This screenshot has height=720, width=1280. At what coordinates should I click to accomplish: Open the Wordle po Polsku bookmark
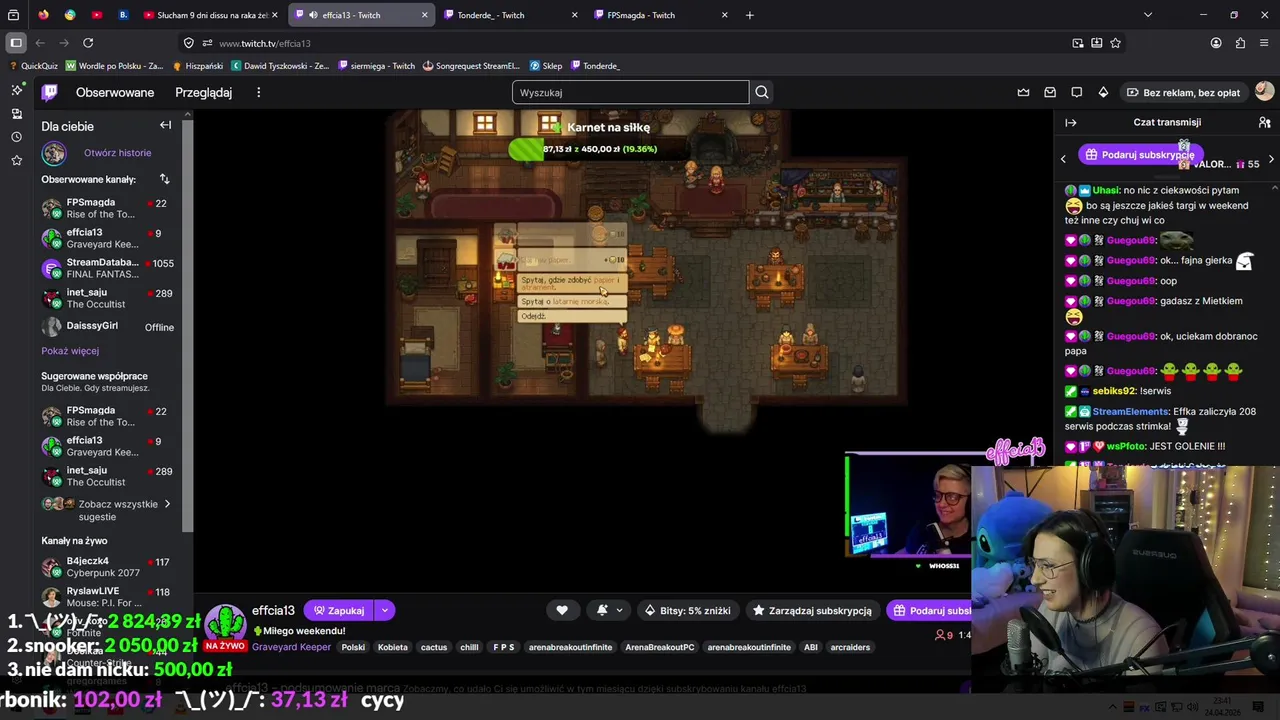[114, 66]
